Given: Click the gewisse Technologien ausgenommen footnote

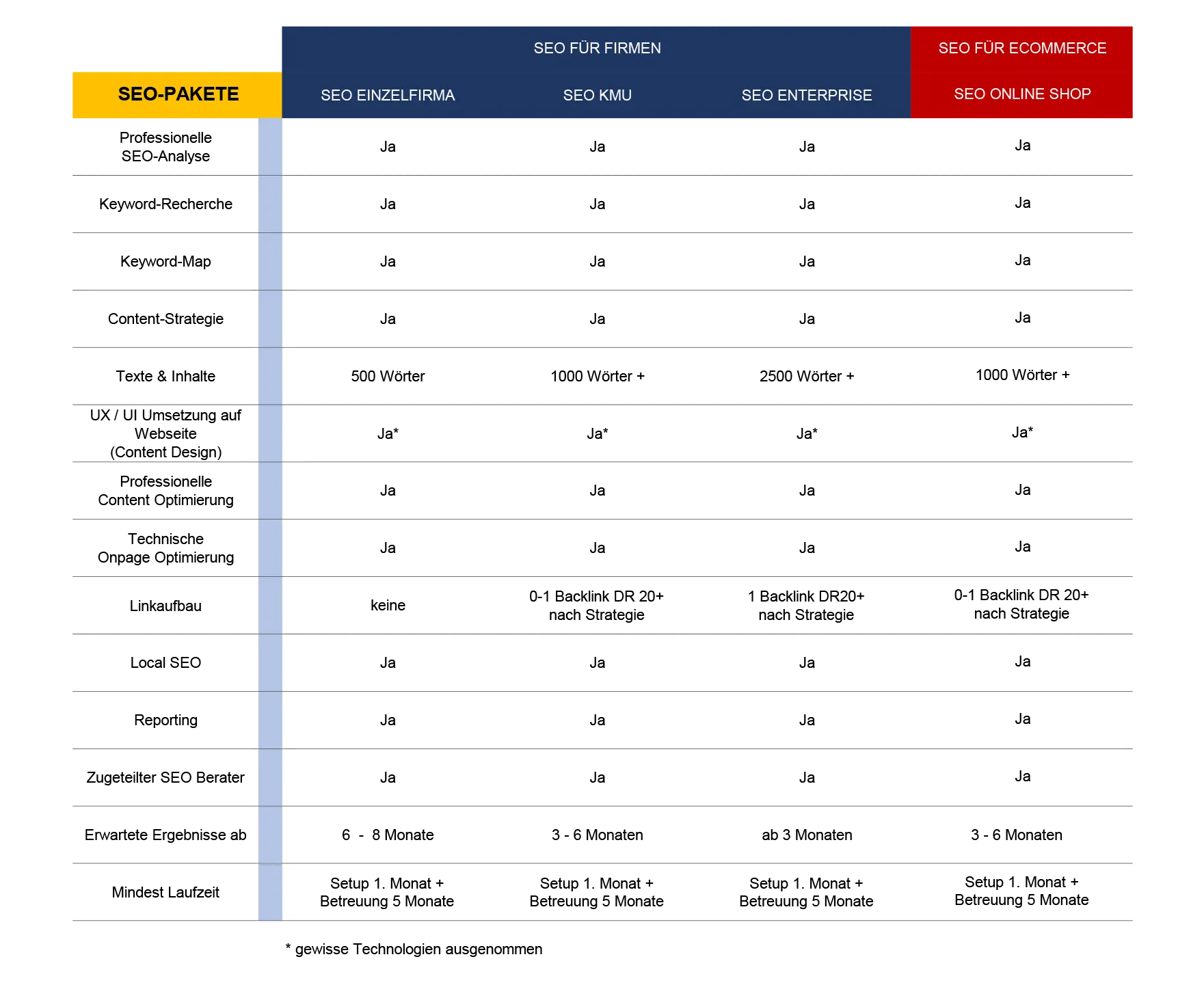Looking at the screenshot, I should pyautogui.click(x=414, y=949).
